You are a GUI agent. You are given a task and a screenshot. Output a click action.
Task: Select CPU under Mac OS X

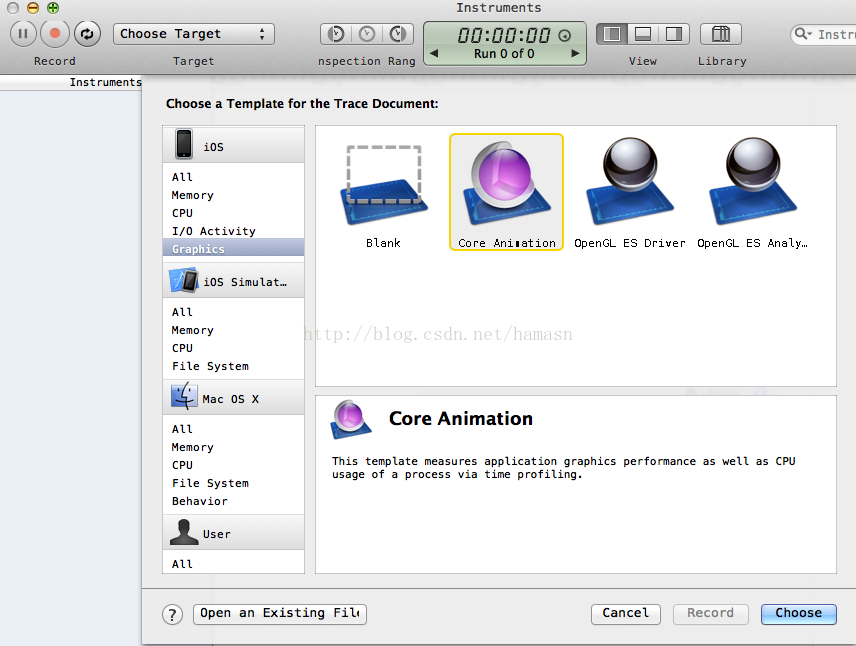coord(234,465)
